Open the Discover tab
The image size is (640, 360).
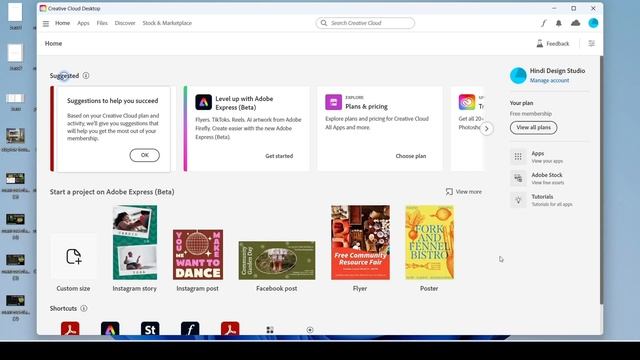125,23
